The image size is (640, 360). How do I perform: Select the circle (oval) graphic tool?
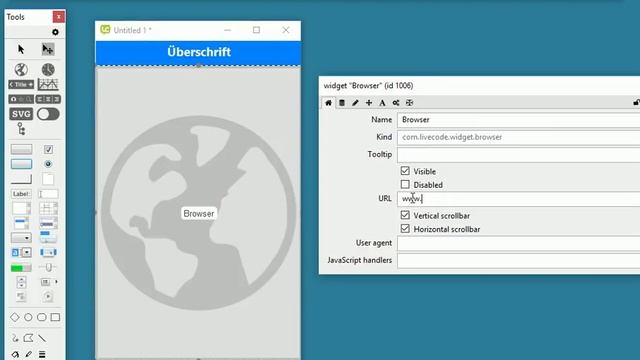[28, 317]
